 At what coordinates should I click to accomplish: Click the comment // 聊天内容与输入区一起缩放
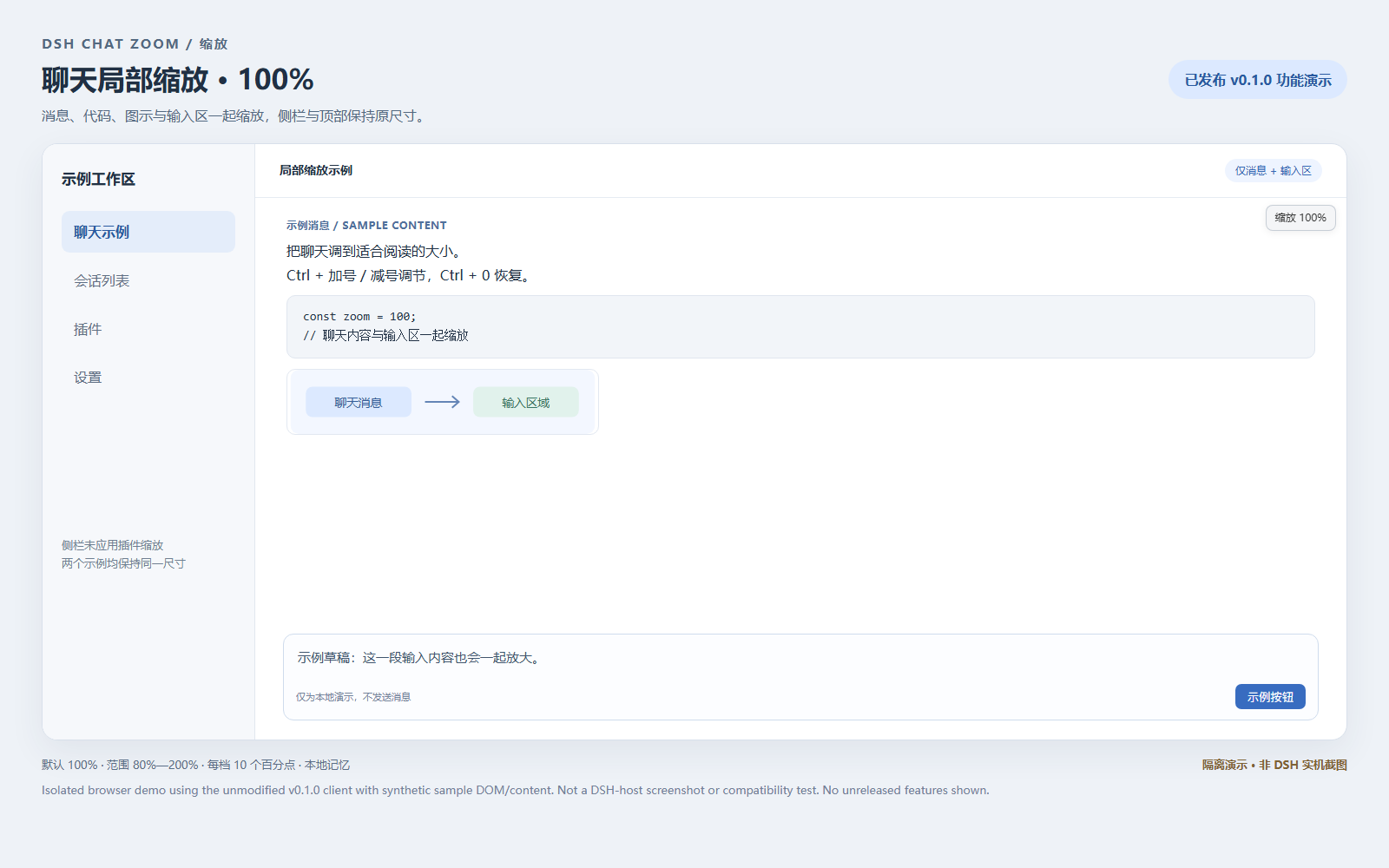pos(385,335)
